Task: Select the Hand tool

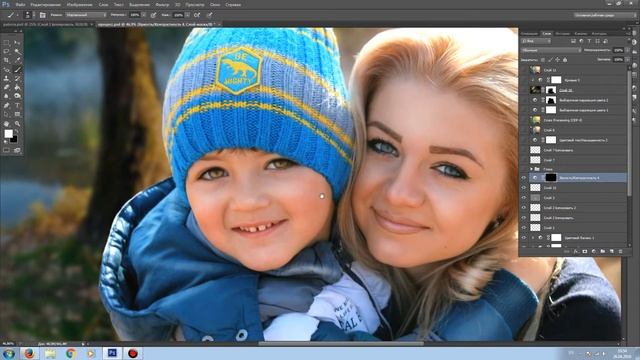Action: [6, 123]
